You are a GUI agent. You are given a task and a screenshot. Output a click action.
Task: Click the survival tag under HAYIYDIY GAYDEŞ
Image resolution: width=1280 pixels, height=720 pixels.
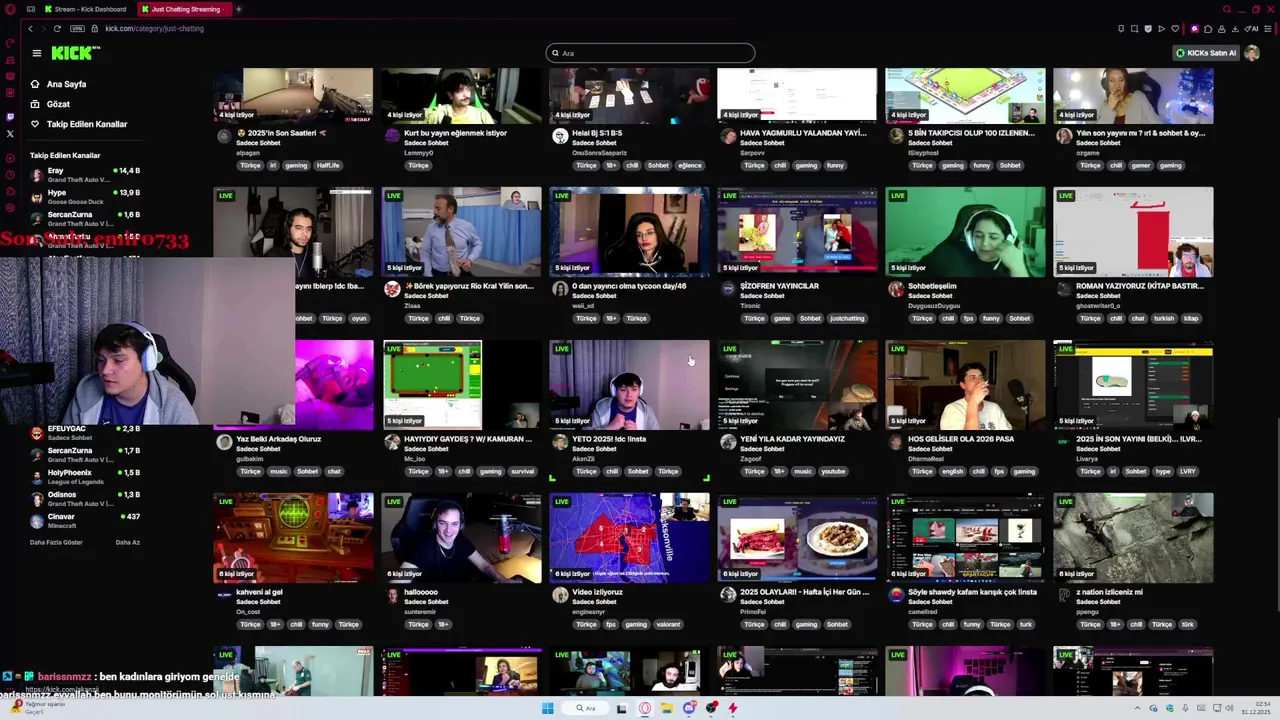pyautogui.click(x=522, y=471)
